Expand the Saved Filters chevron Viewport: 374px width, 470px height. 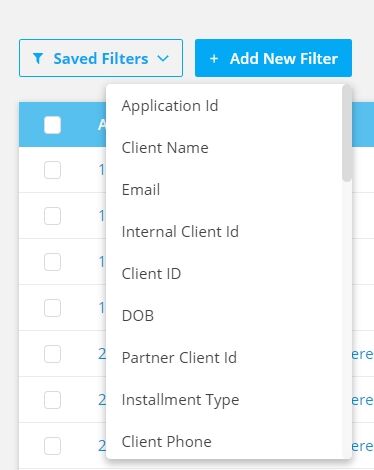coord(163,58)
